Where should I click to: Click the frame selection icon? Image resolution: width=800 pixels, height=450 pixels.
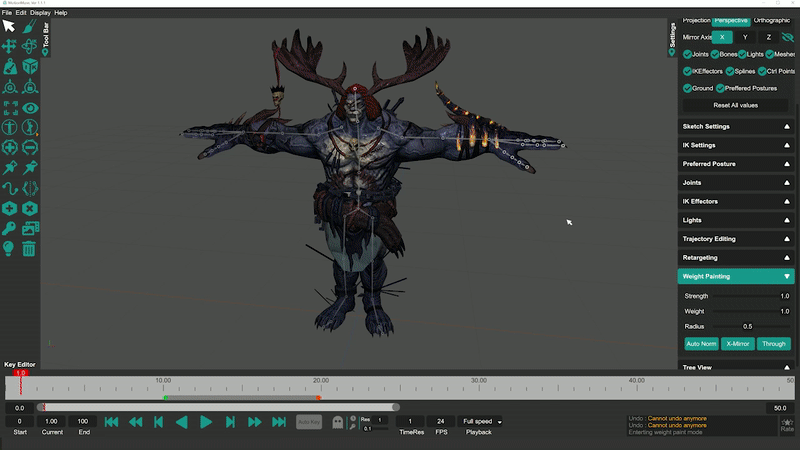pos(10,108)
